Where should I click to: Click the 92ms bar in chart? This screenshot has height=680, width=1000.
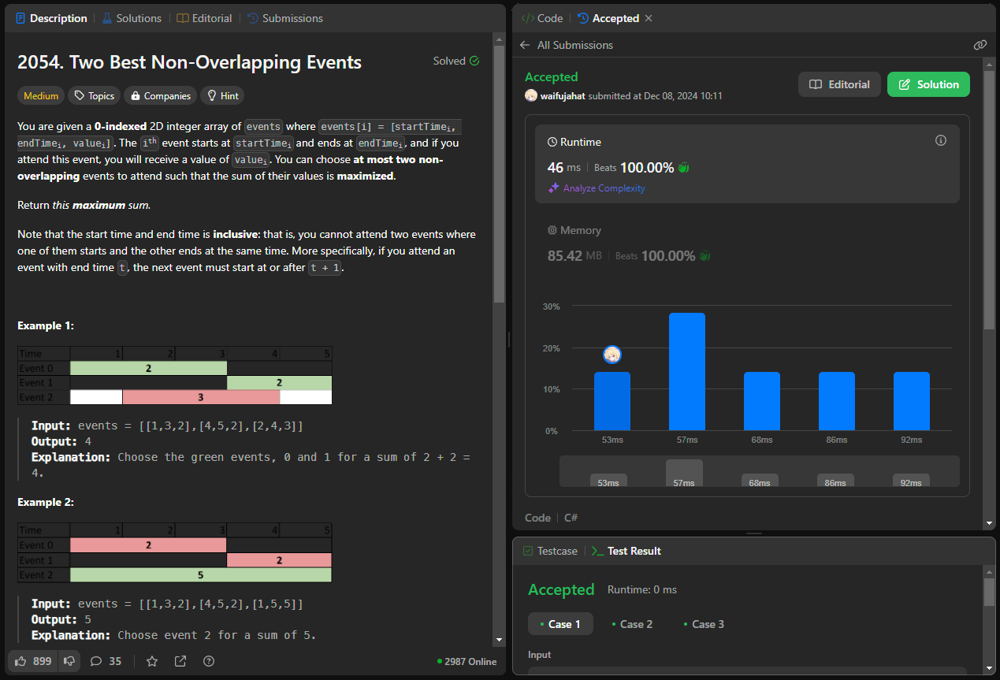(911, 401)
